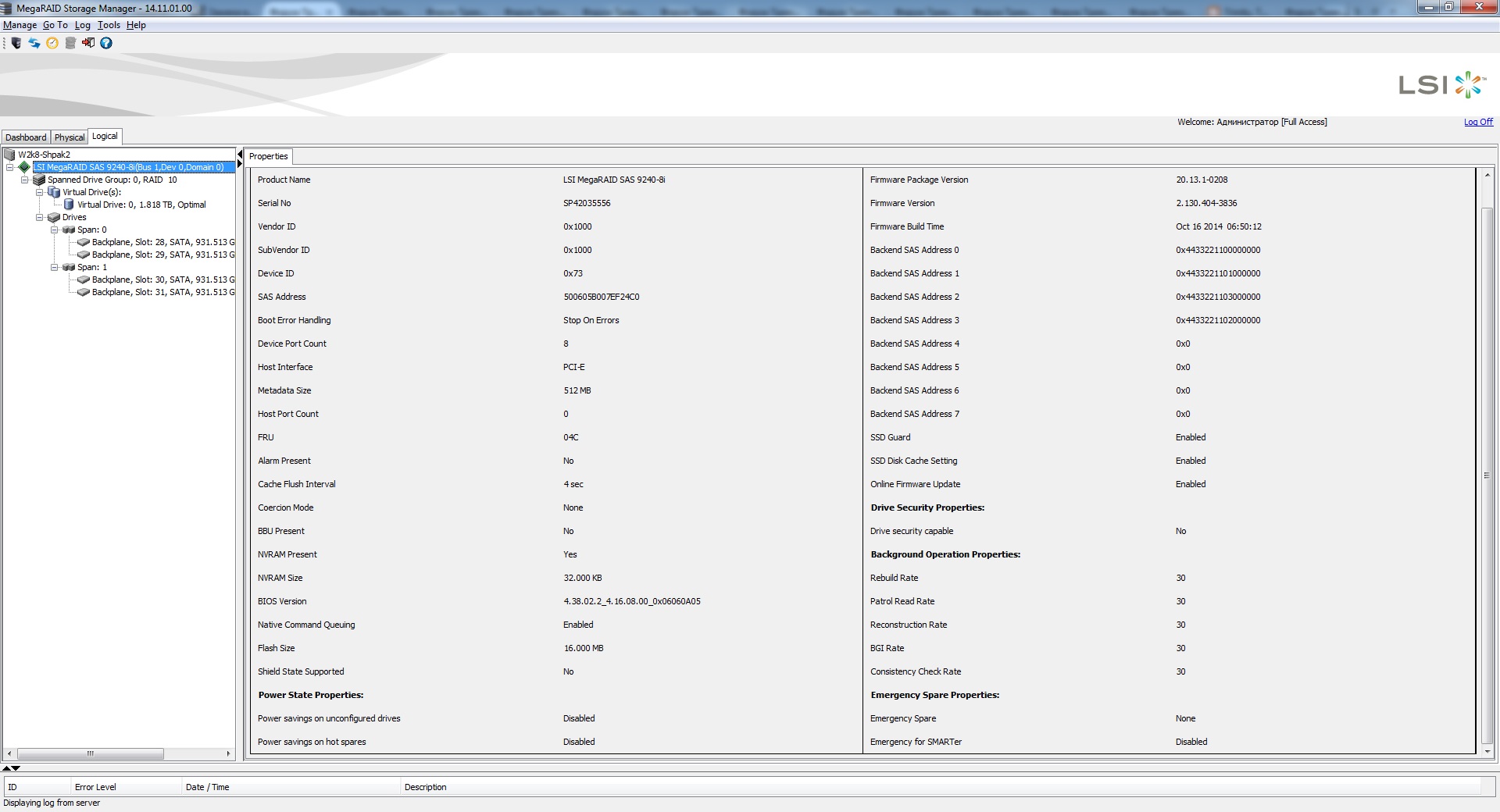Switch to the Physical tab
Screen dimensions: 1500x812
click(69, 137)
